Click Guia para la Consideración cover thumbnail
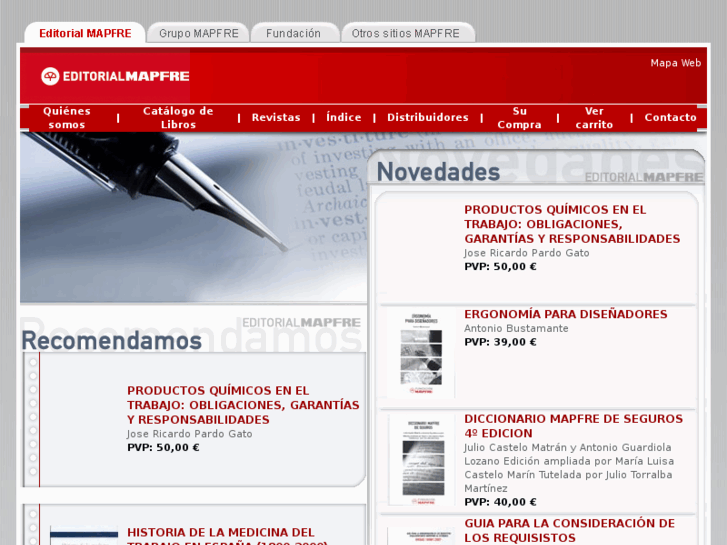Screen dimensions: 727x545 click(x=421, y=536)
